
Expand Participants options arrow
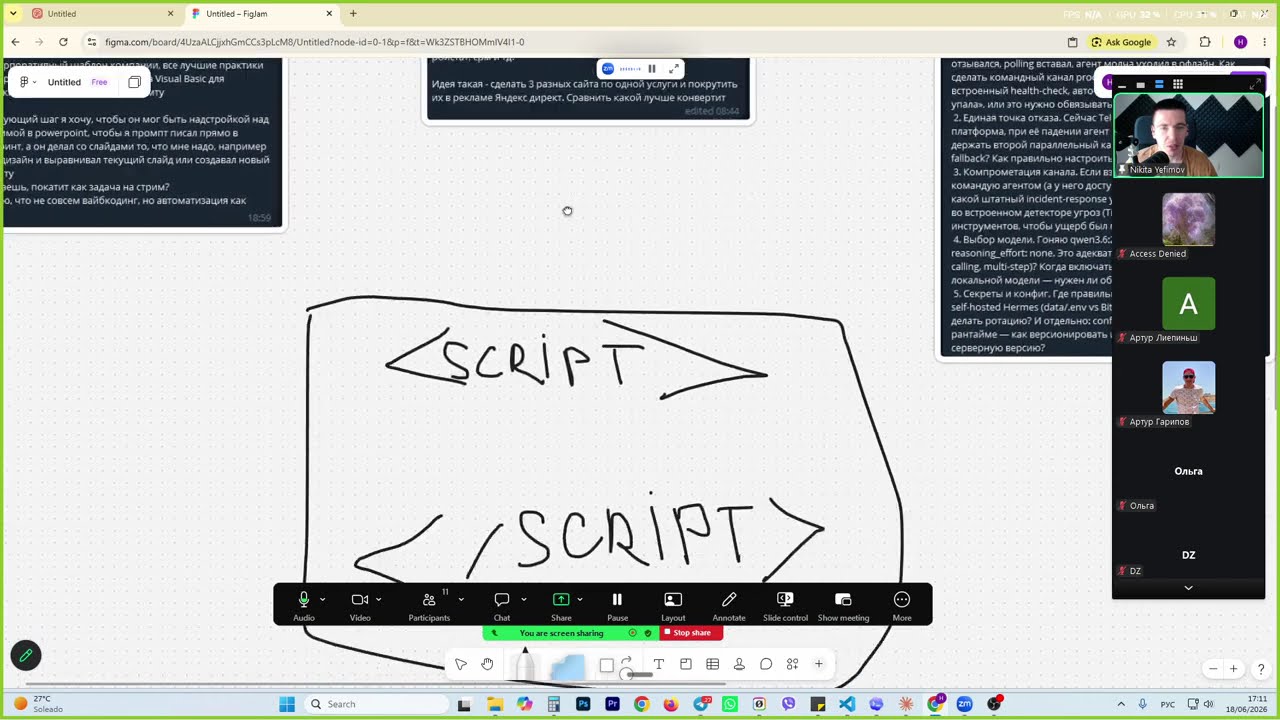pyautogui.click(x=461, y=600)
